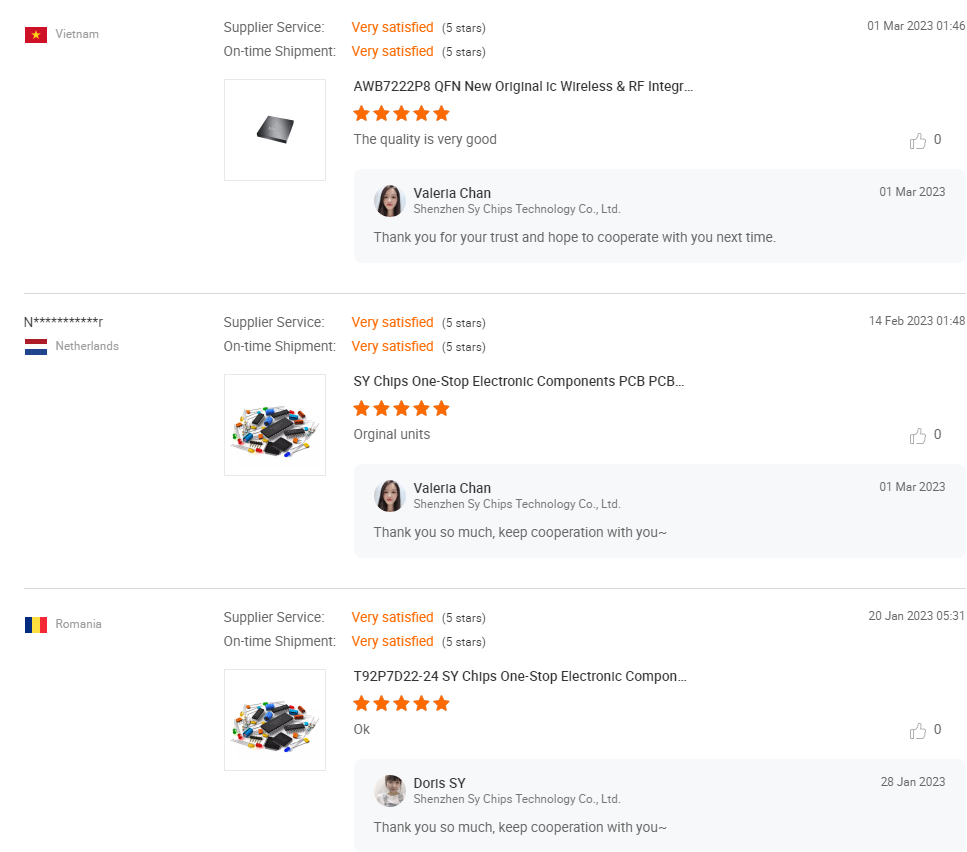Click Shenzhen Sy Chips Technology under Doris SY

point(517,800)
